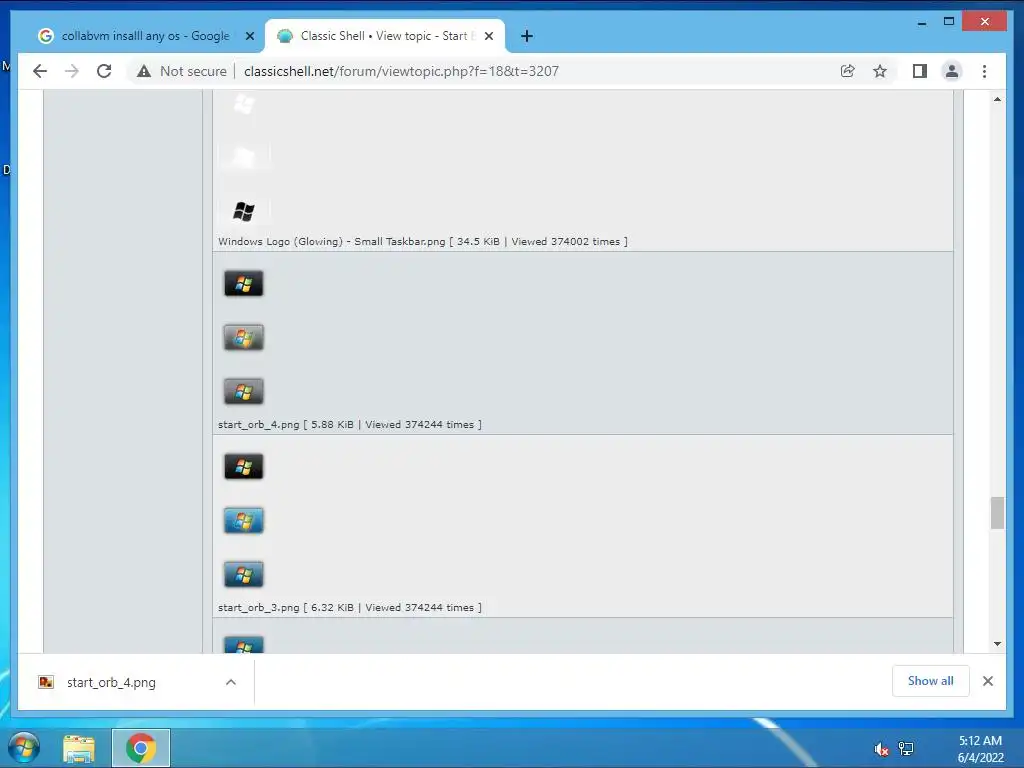Maximize the Chrome window
Image resolution: width=1024 pixels, height=768 pixels.
[x=949, y=22]
